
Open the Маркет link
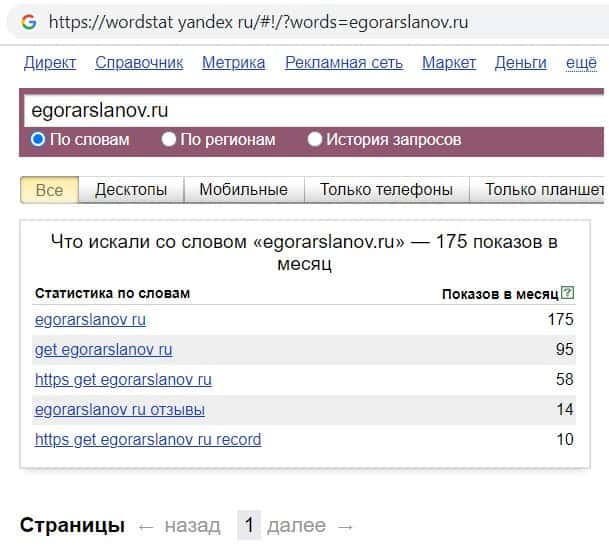point(449,63)
